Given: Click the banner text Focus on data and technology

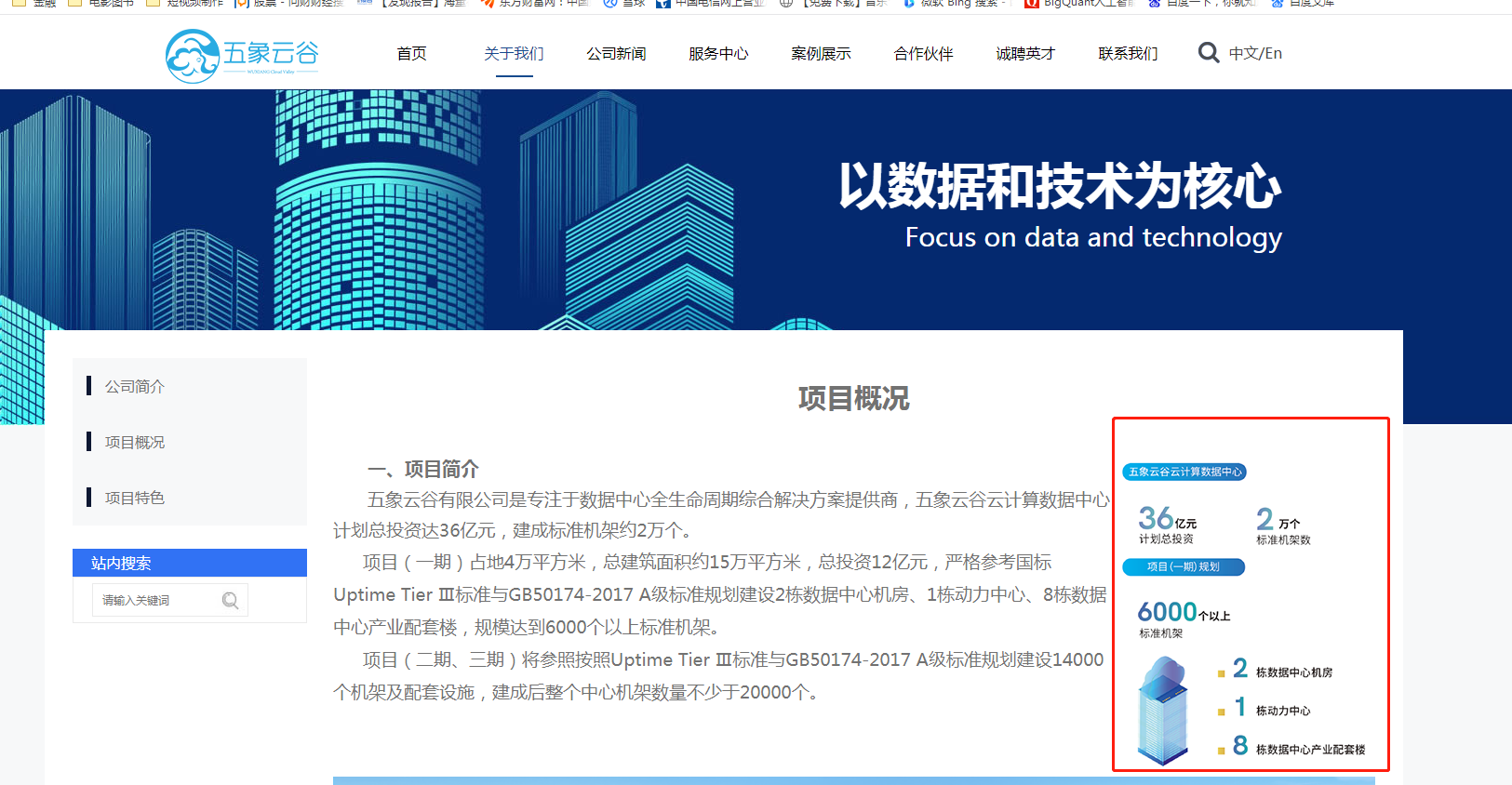Looking at the screenshot, I should pos(1094,237).
